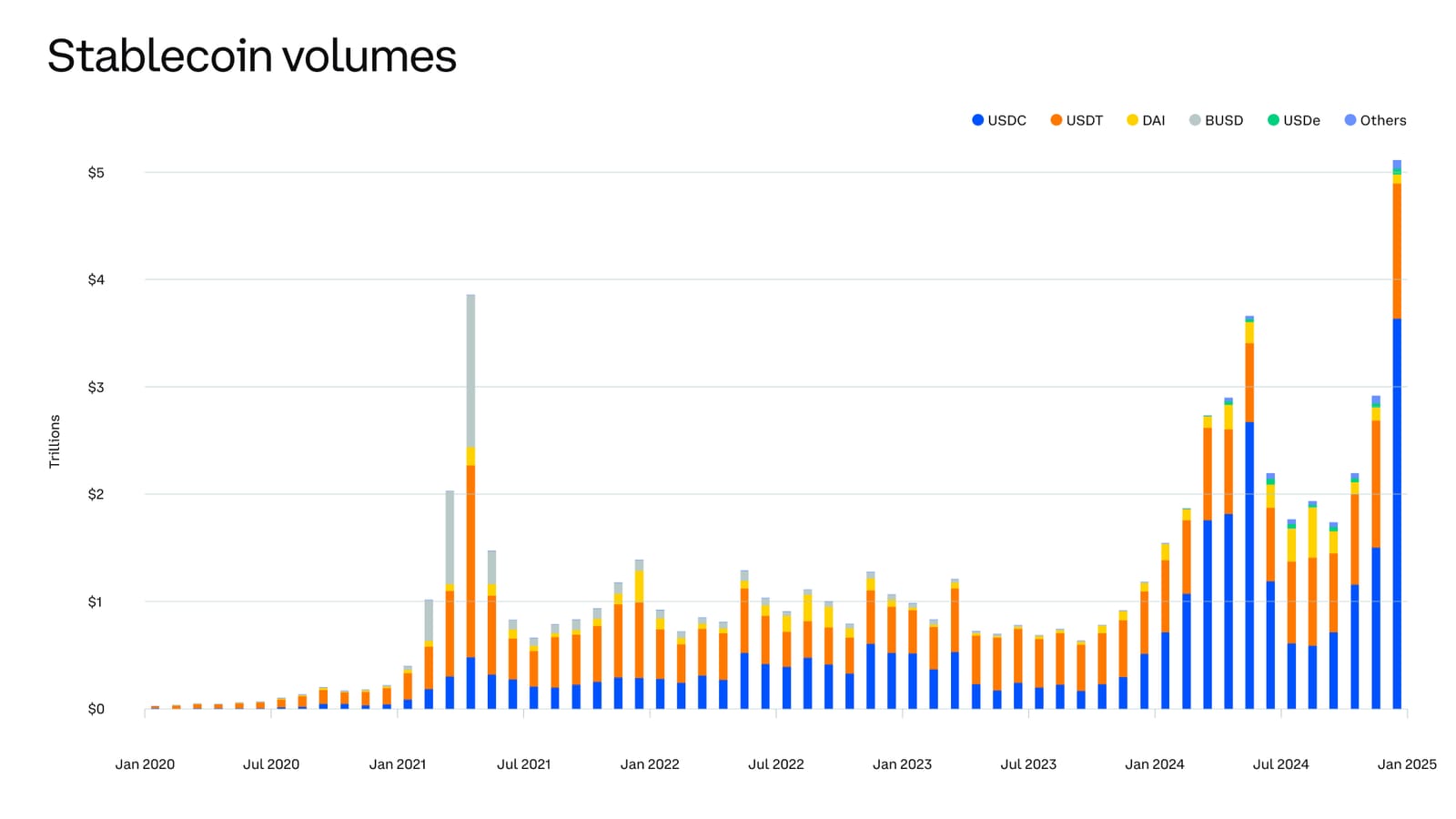Click the green USDe legend dot
Screen dimensions: 1456x819
tap(1271, 119)
